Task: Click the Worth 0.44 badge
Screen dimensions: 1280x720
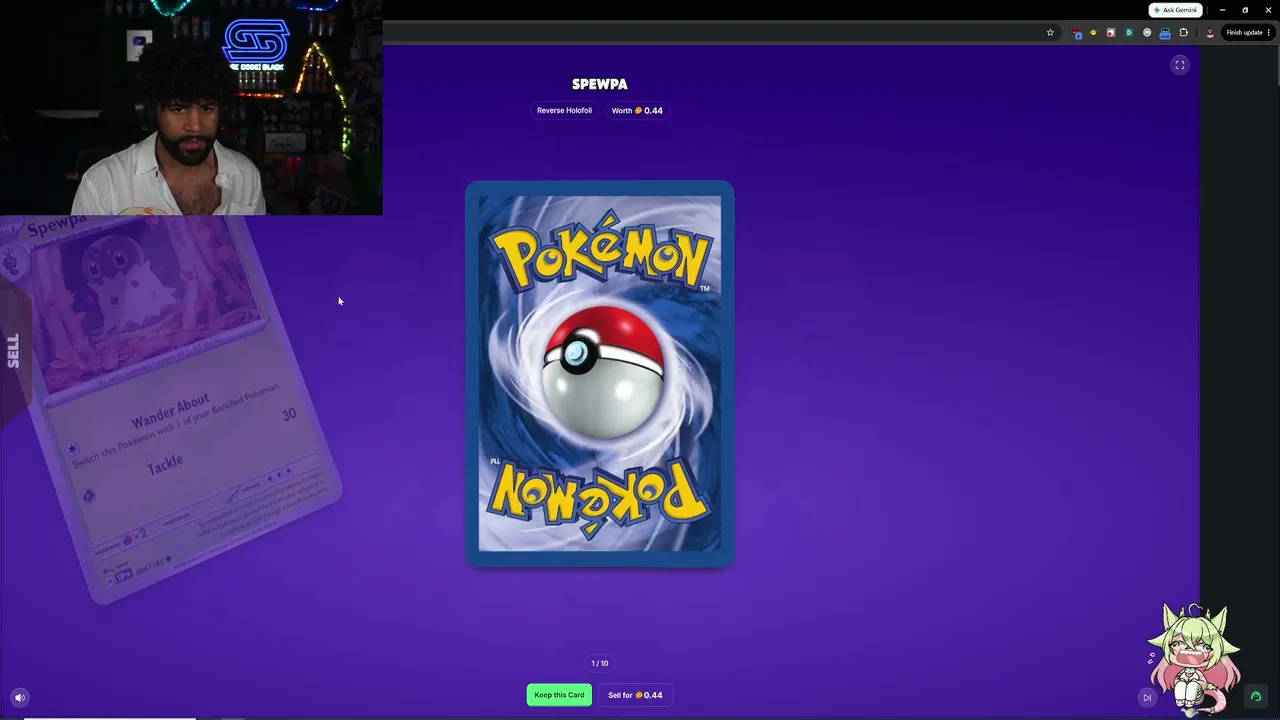Action: tap(637, 111)
